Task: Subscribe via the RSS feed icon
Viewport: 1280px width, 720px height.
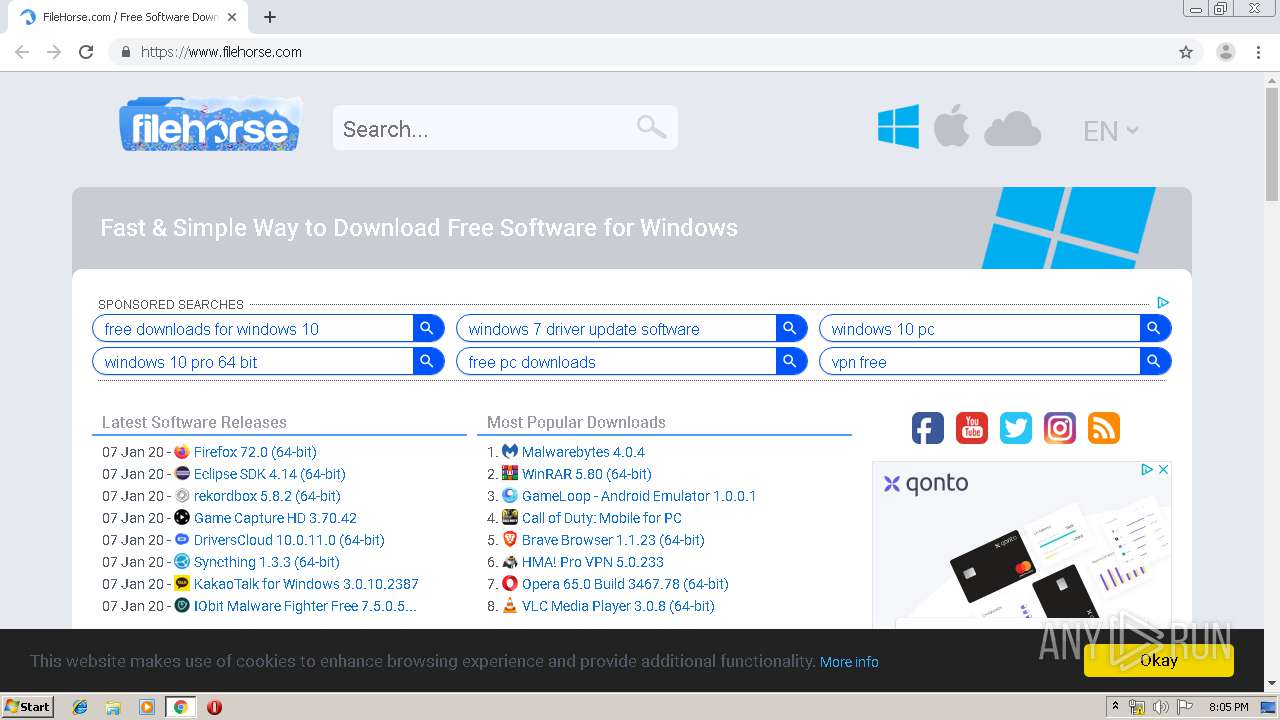Action: (x=1104, y=428)
